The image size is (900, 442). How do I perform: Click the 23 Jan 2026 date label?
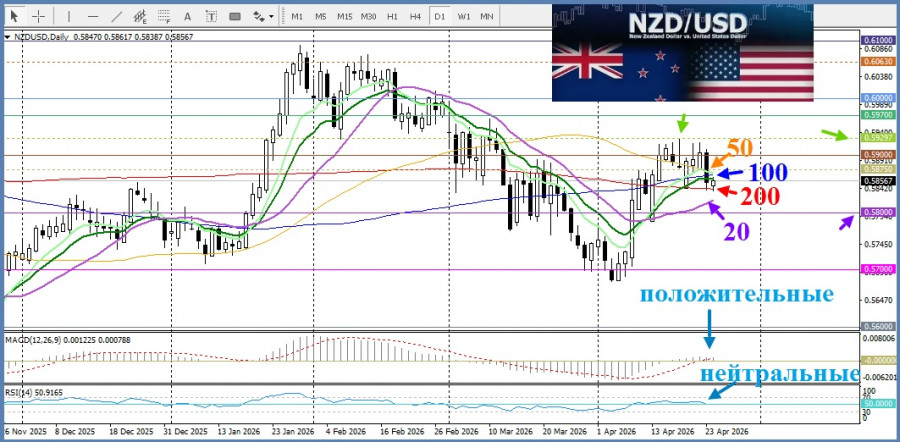coord(294,431)
